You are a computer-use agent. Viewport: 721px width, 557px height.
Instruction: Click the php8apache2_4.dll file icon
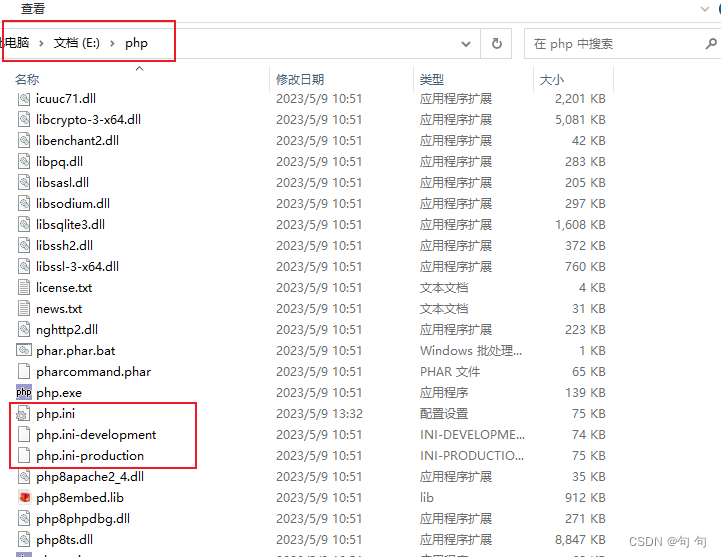point(24,477)
